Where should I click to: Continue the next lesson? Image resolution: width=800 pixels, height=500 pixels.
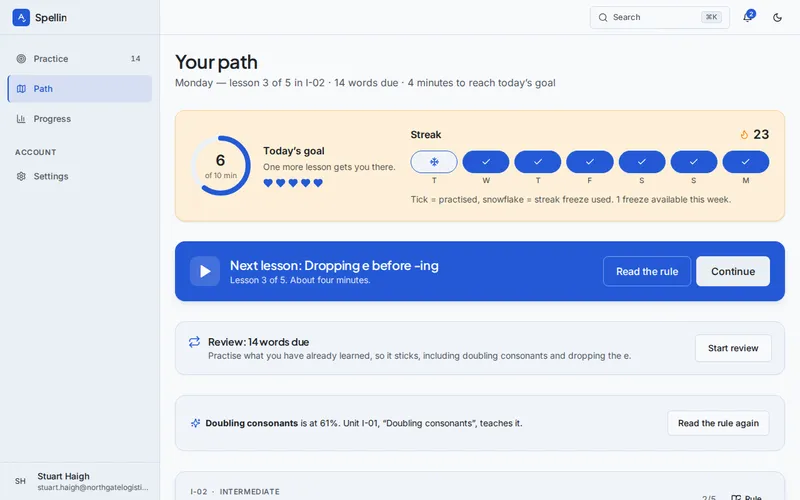point(733,271)
